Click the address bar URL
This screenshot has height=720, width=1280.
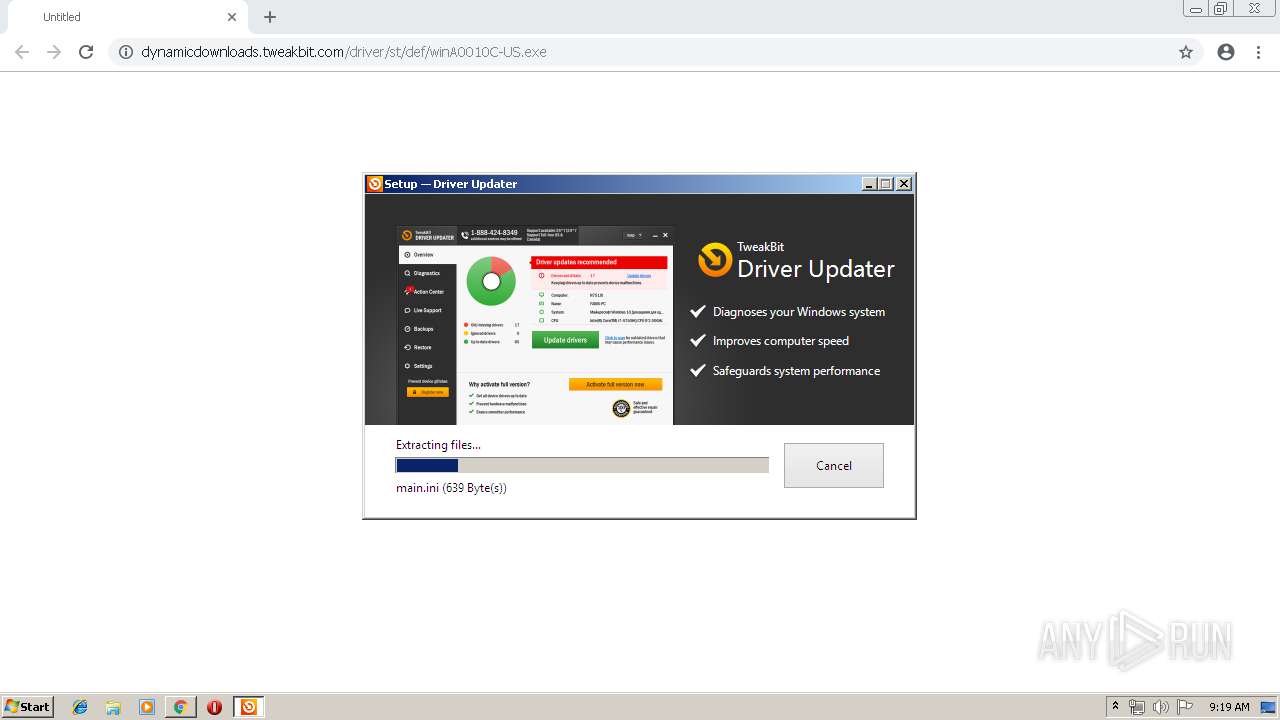coord(344,52)
